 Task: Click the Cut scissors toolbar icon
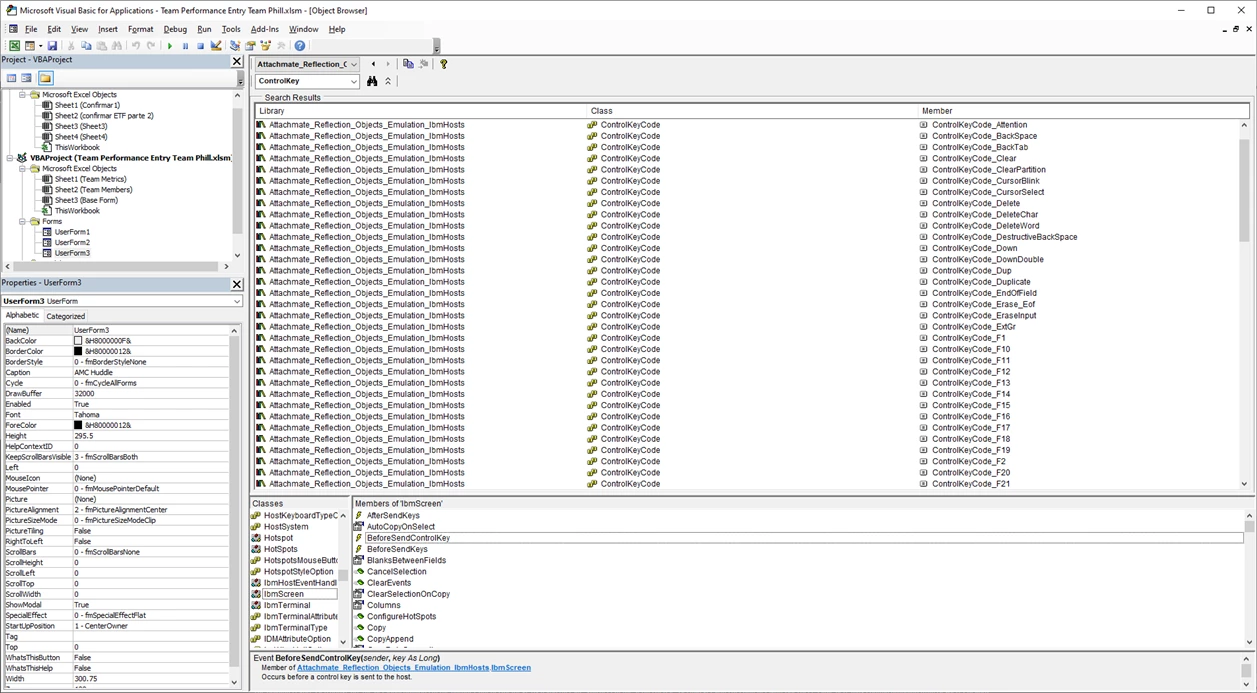(71, 46)
